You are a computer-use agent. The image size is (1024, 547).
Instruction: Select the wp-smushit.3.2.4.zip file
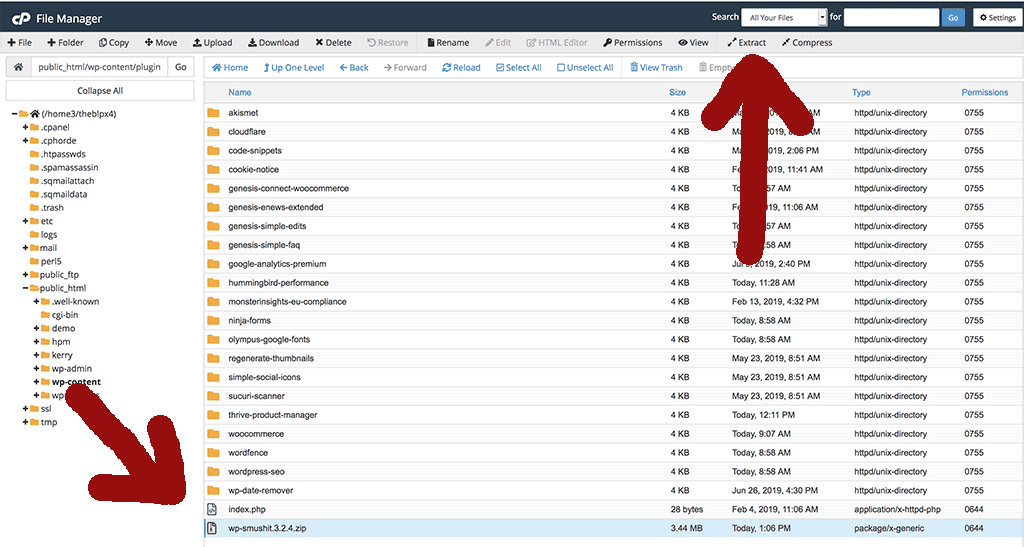click(x=268, y=528)
